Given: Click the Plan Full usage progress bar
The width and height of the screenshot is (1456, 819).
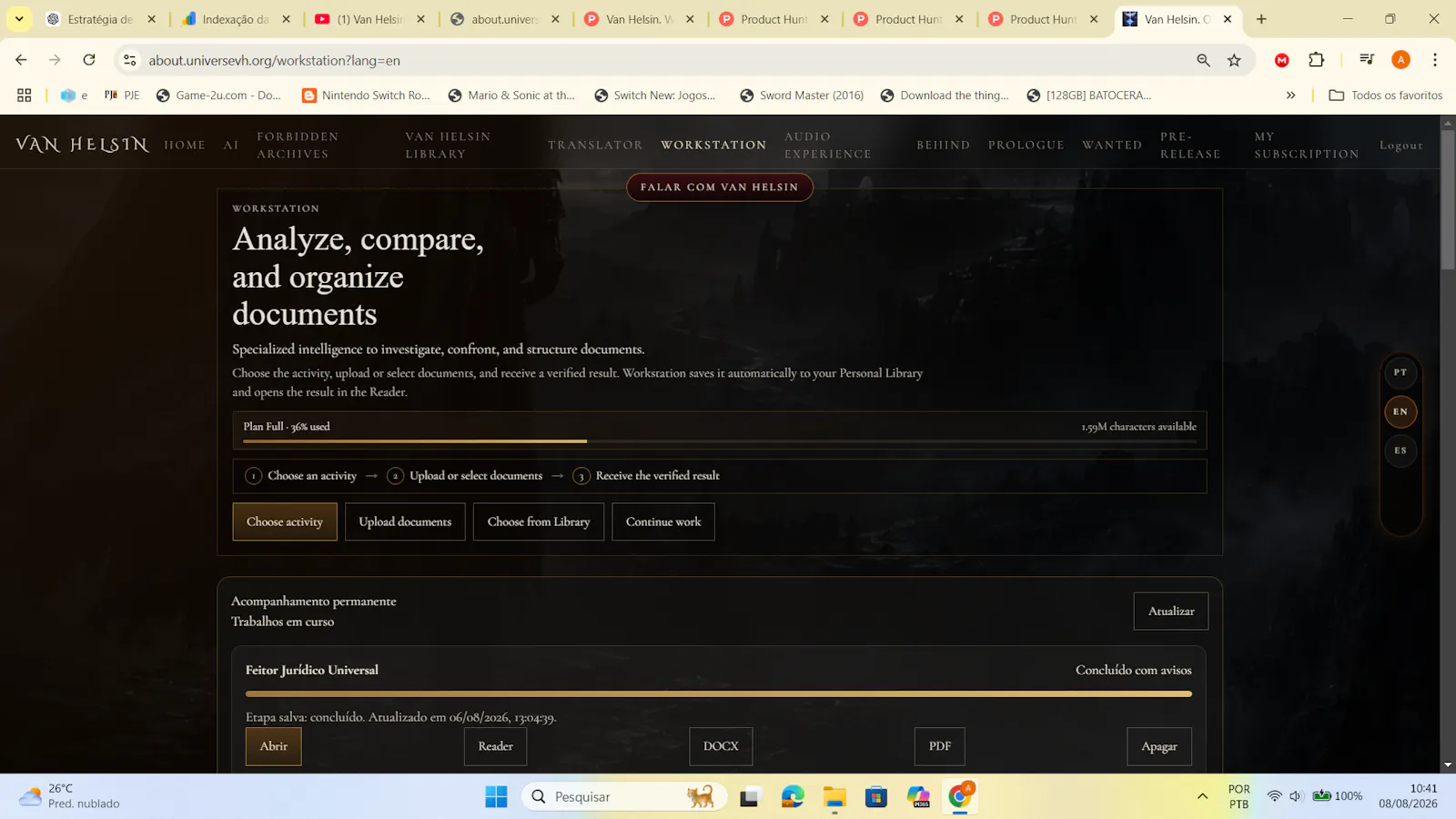Looking at the screenshot, I should tap(719, 441).
